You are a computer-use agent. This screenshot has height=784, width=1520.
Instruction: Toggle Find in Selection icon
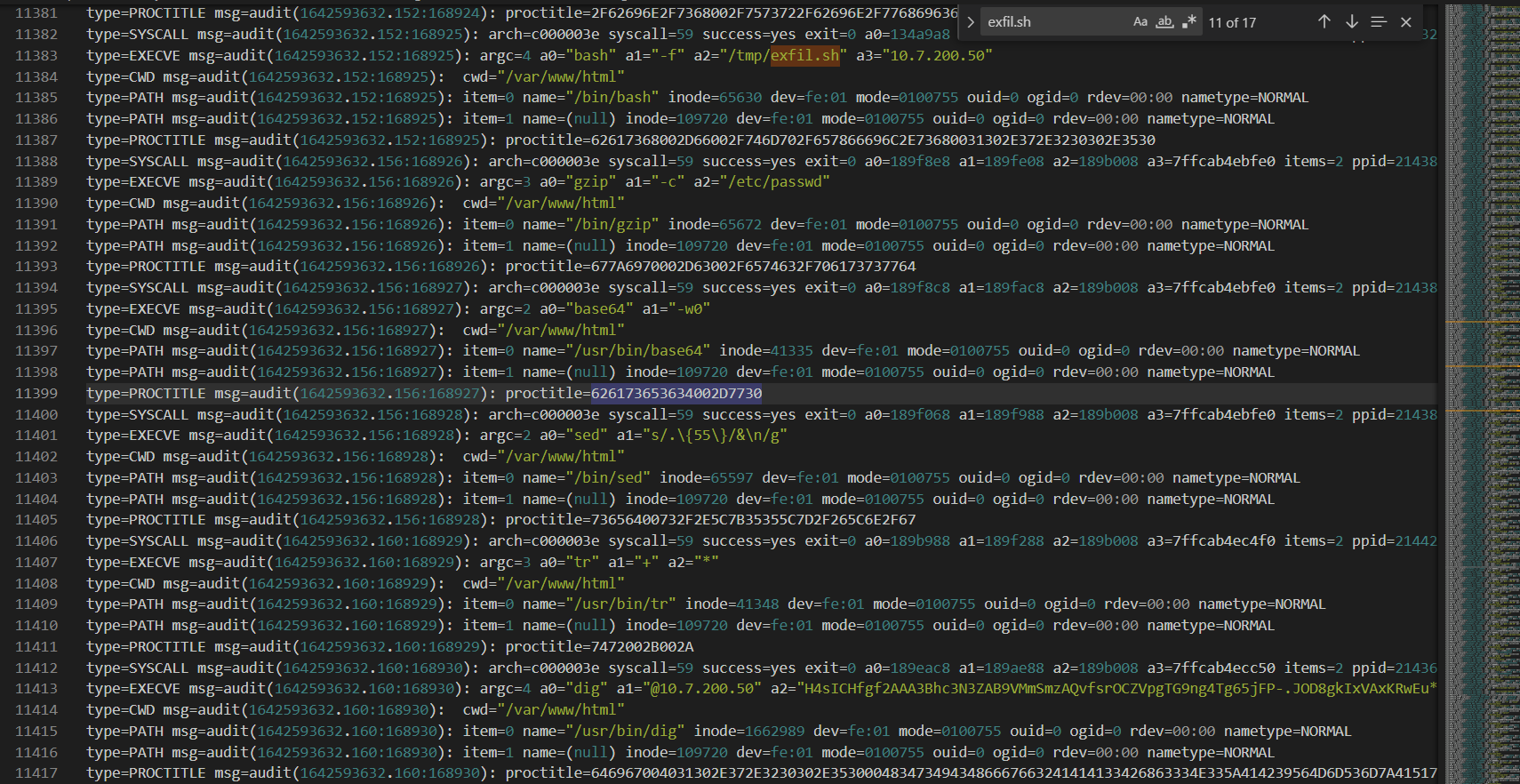click(1379, 22)
